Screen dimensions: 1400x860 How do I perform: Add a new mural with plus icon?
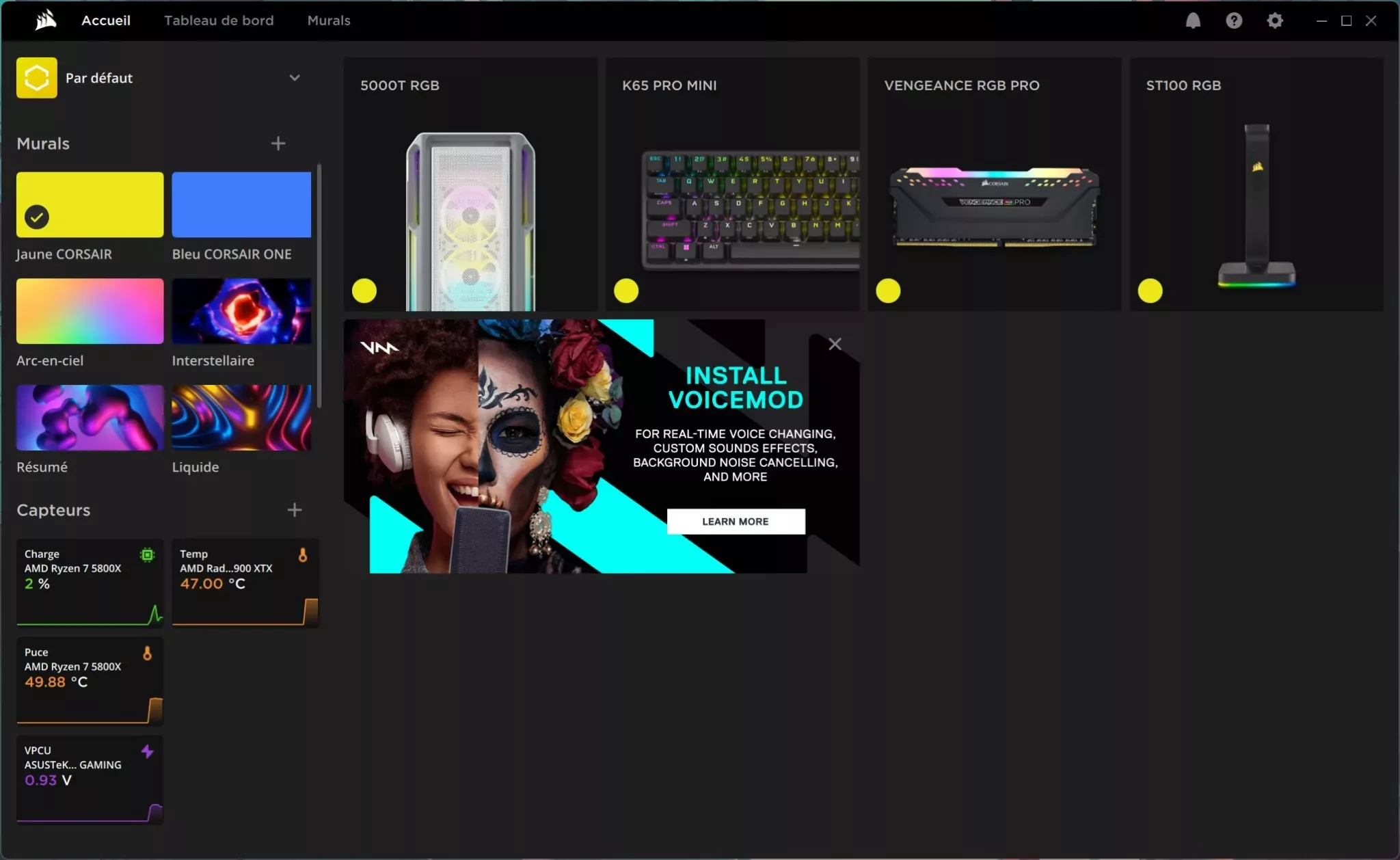click(x=278, y=144)
